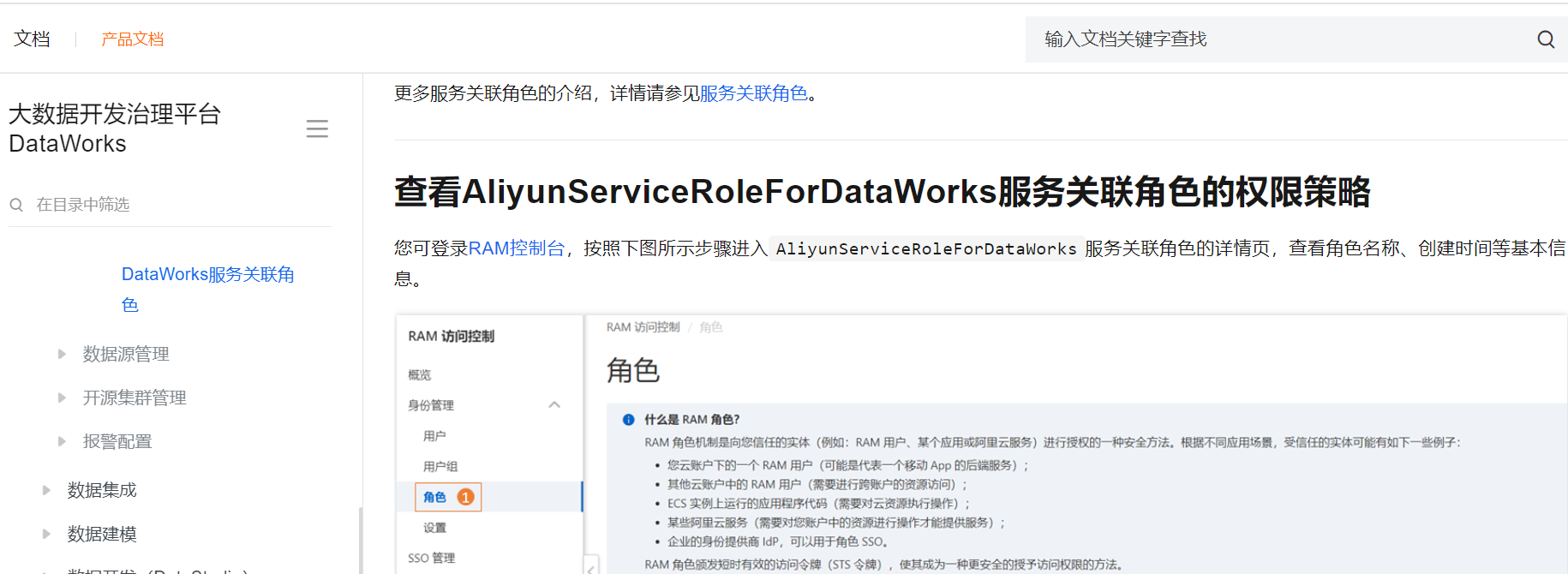Image resolution: width=1568 pixels, height=574 pixels.
Task: Open 开源集群管理 section
Action: [135, 398]
